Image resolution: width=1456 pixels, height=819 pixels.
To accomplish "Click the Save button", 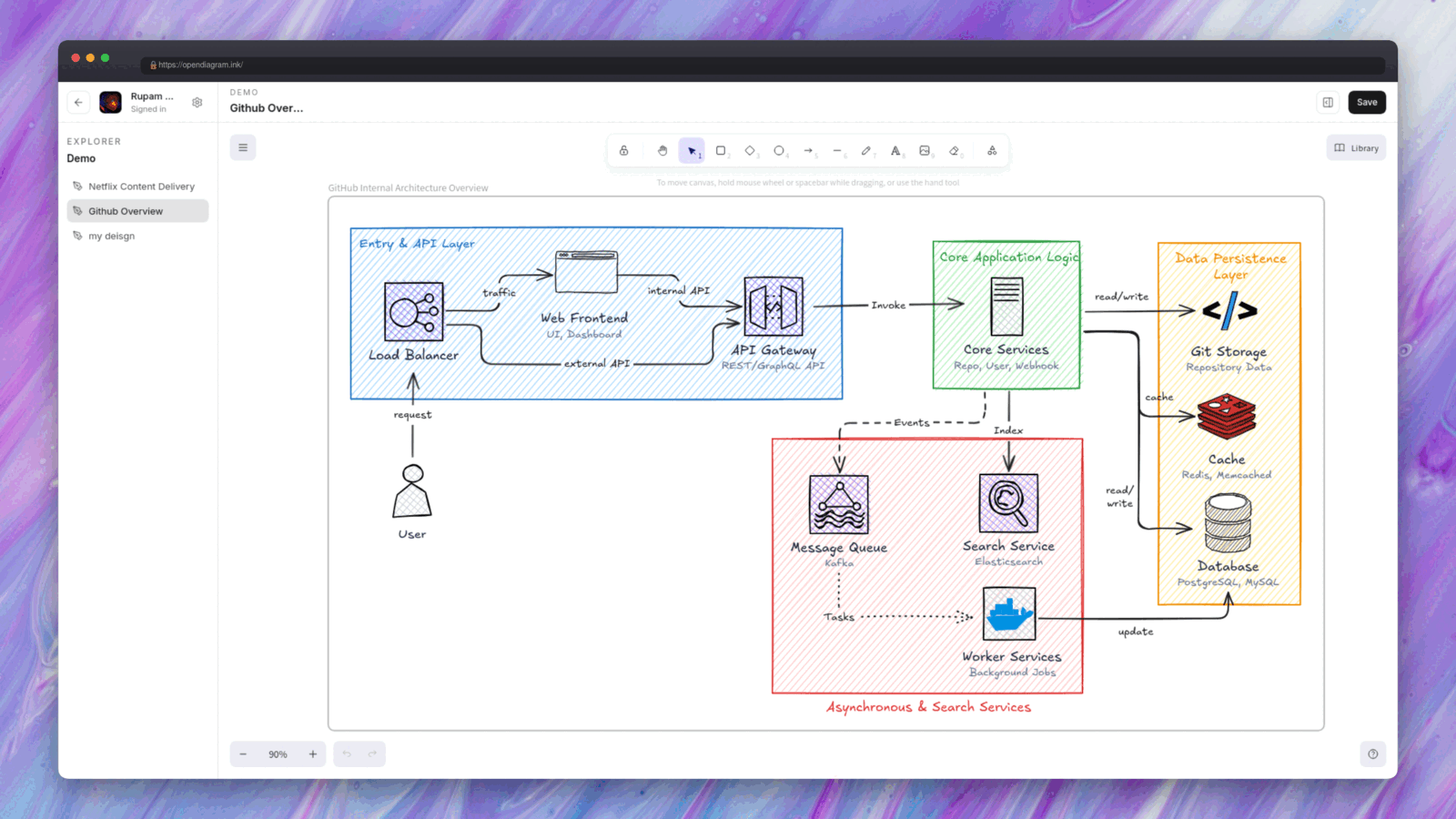I will (1367, 103).
